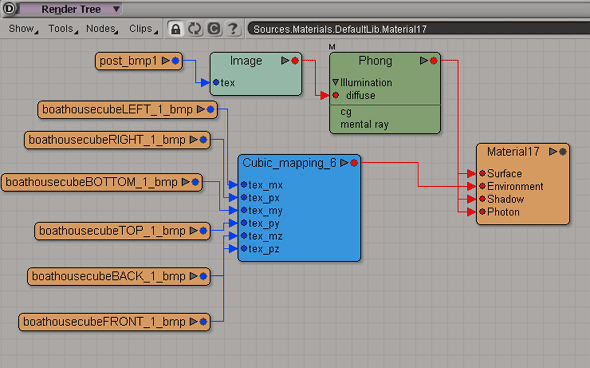Click the tex_my input port
Viewport: 590px width, 368px height.
pyautogui.click(x=244, y=210)
